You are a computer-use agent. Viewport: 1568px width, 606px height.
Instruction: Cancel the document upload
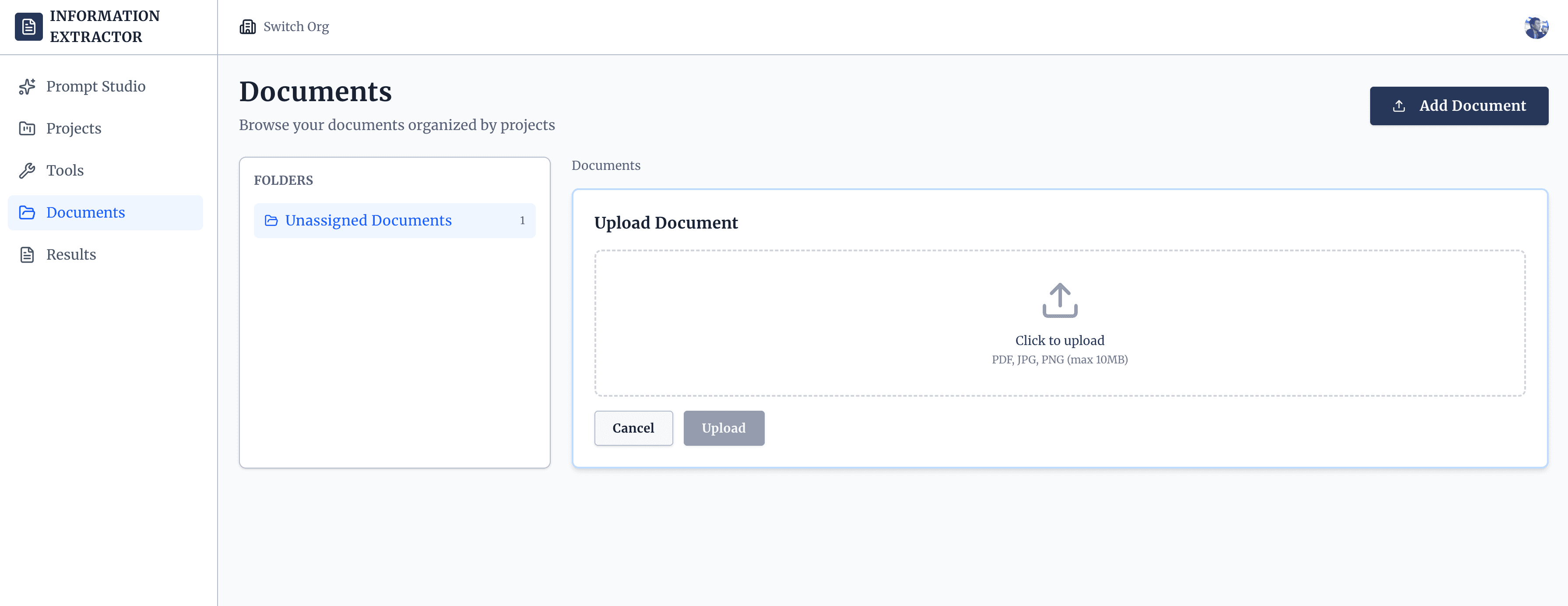pos(633,428)
